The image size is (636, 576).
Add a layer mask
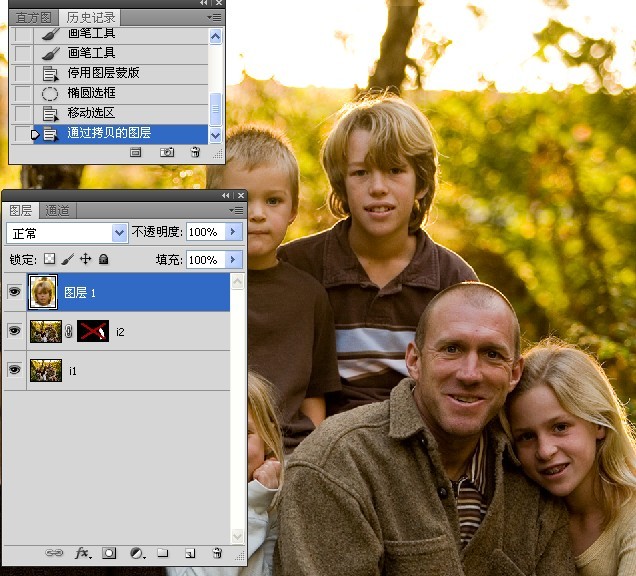(x=109, y=553)
